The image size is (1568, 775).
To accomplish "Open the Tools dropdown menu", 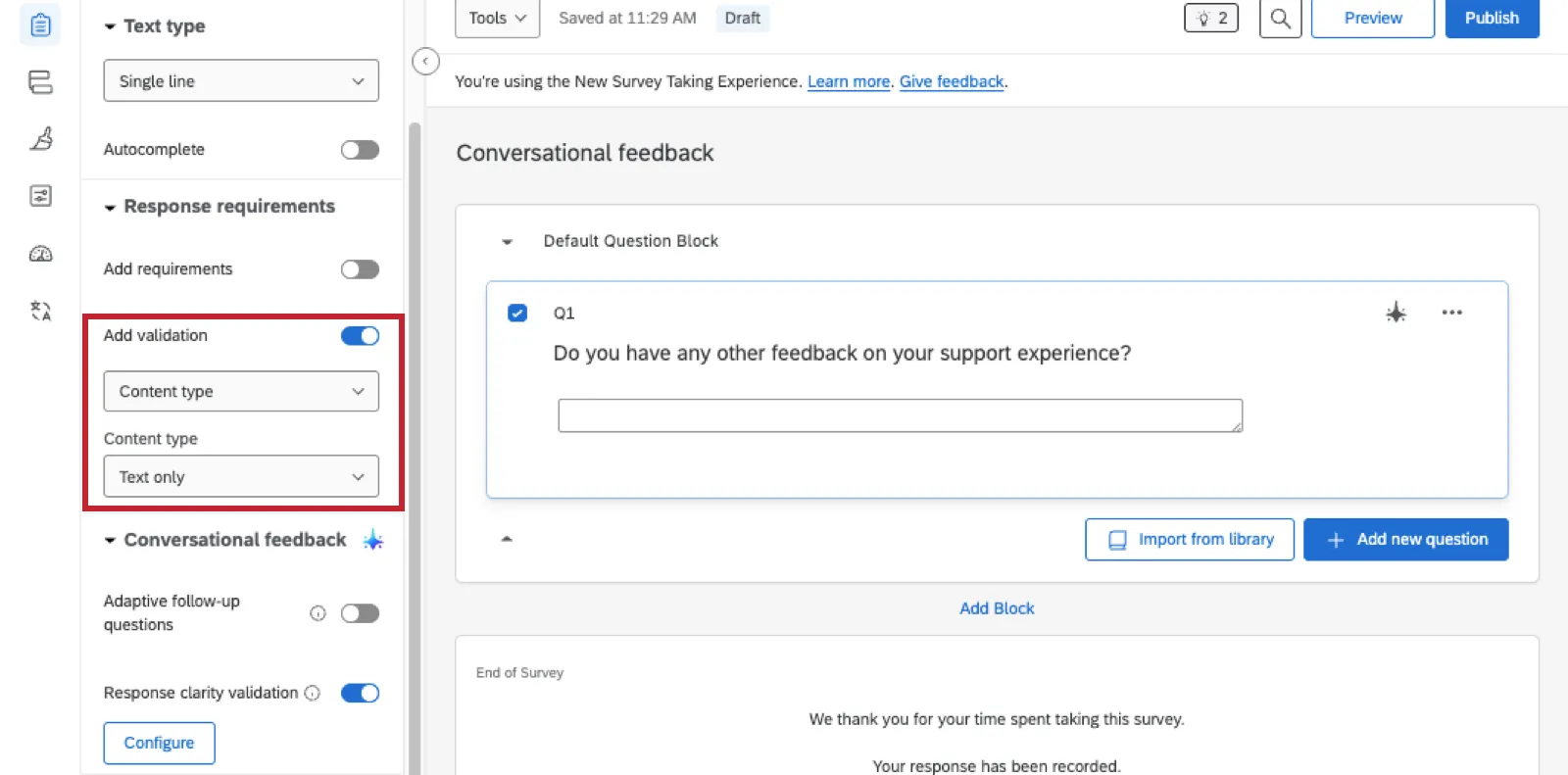I will (497, 18).
